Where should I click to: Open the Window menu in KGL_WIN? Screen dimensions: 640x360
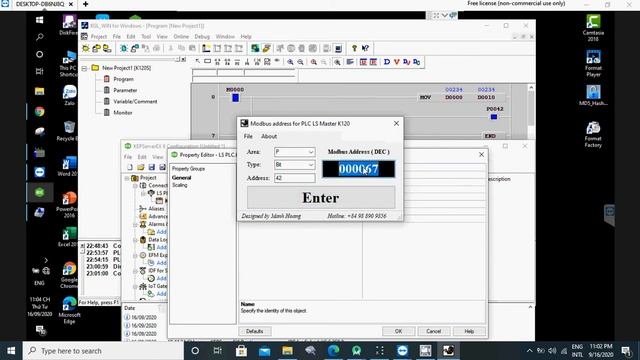225,36
